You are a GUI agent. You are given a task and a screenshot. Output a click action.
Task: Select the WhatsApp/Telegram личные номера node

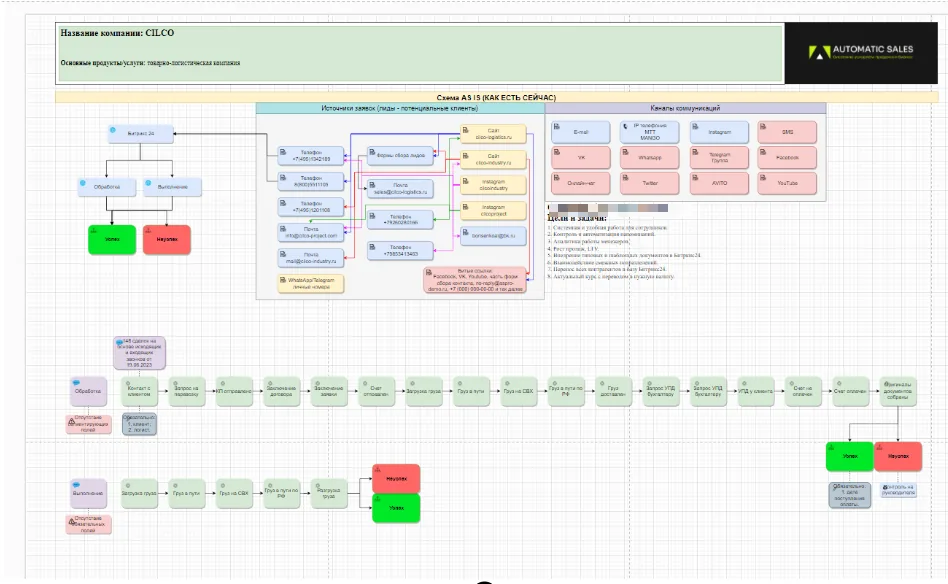311,284
